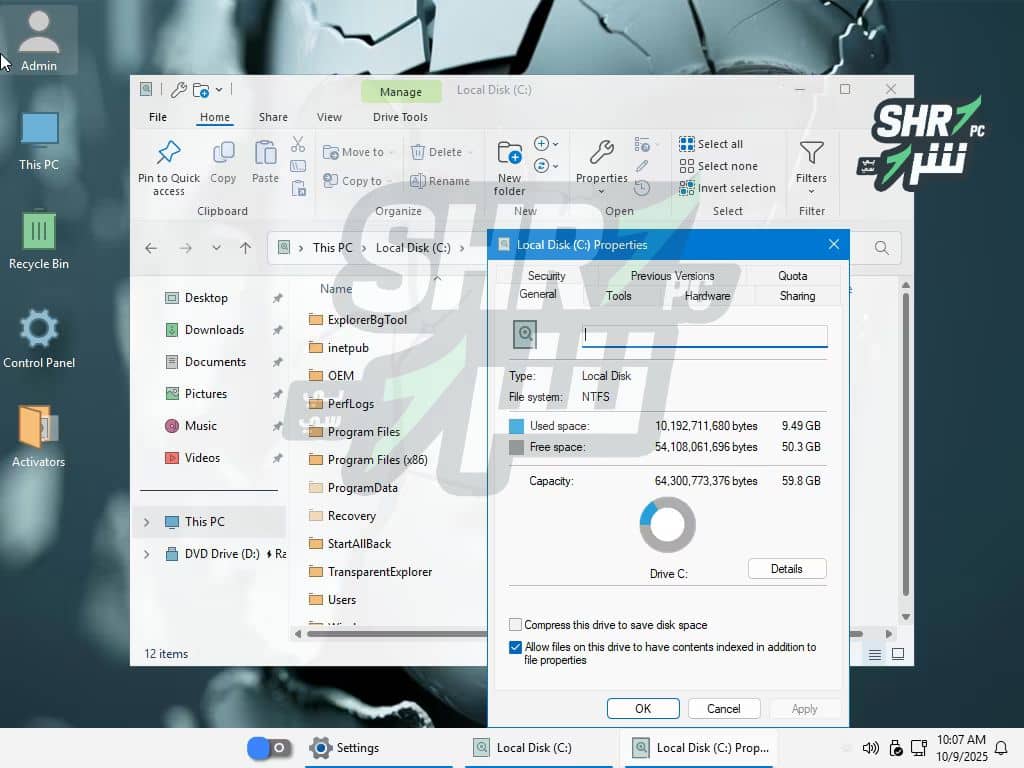Viewport: 1024px width, 768px height.
Task: Click the drive label text field
Action: [704, 336]
